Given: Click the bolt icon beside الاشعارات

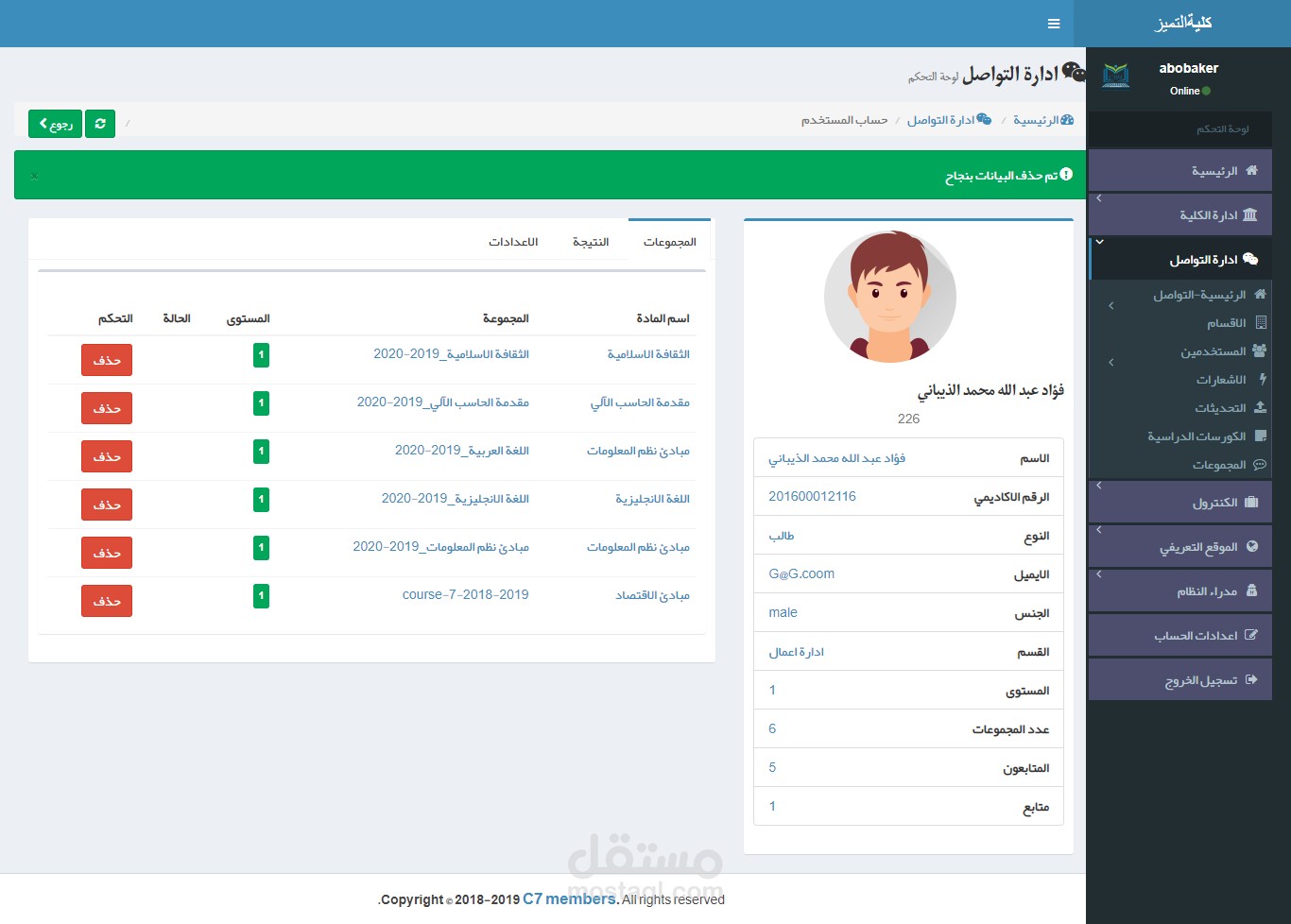Looking at the screenshot, I should click(1263, 379).
